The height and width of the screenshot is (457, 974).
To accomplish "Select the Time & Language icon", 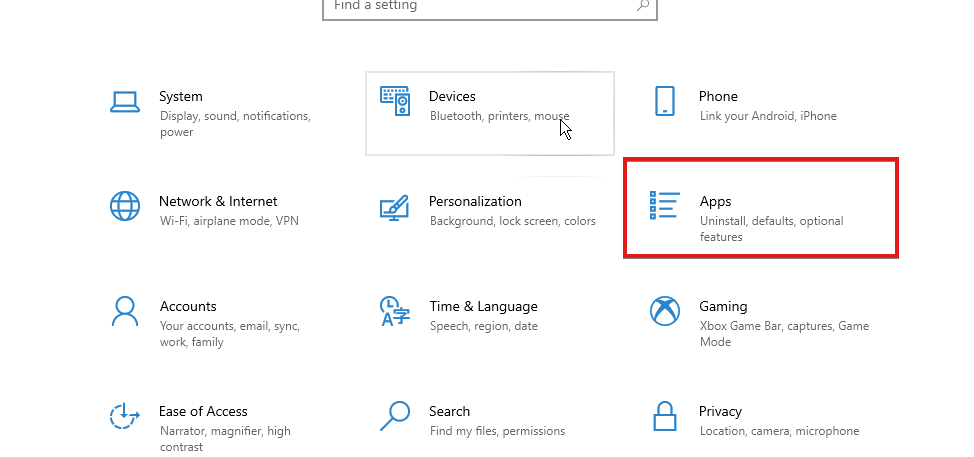I will tap(395, 311).
